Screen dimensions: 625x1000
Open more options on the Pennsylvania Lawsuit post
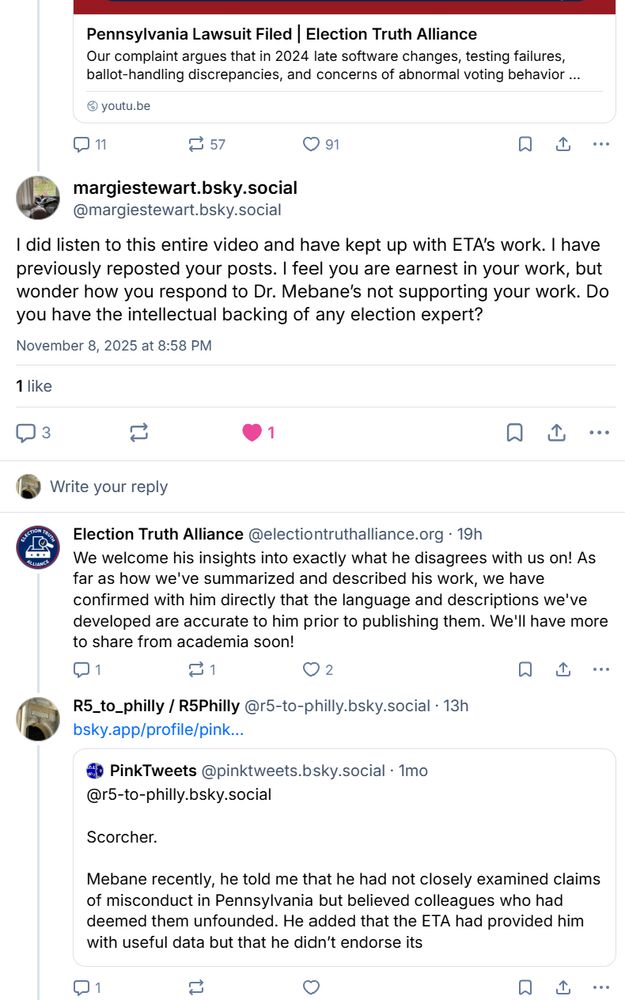[x=600, y=144]
